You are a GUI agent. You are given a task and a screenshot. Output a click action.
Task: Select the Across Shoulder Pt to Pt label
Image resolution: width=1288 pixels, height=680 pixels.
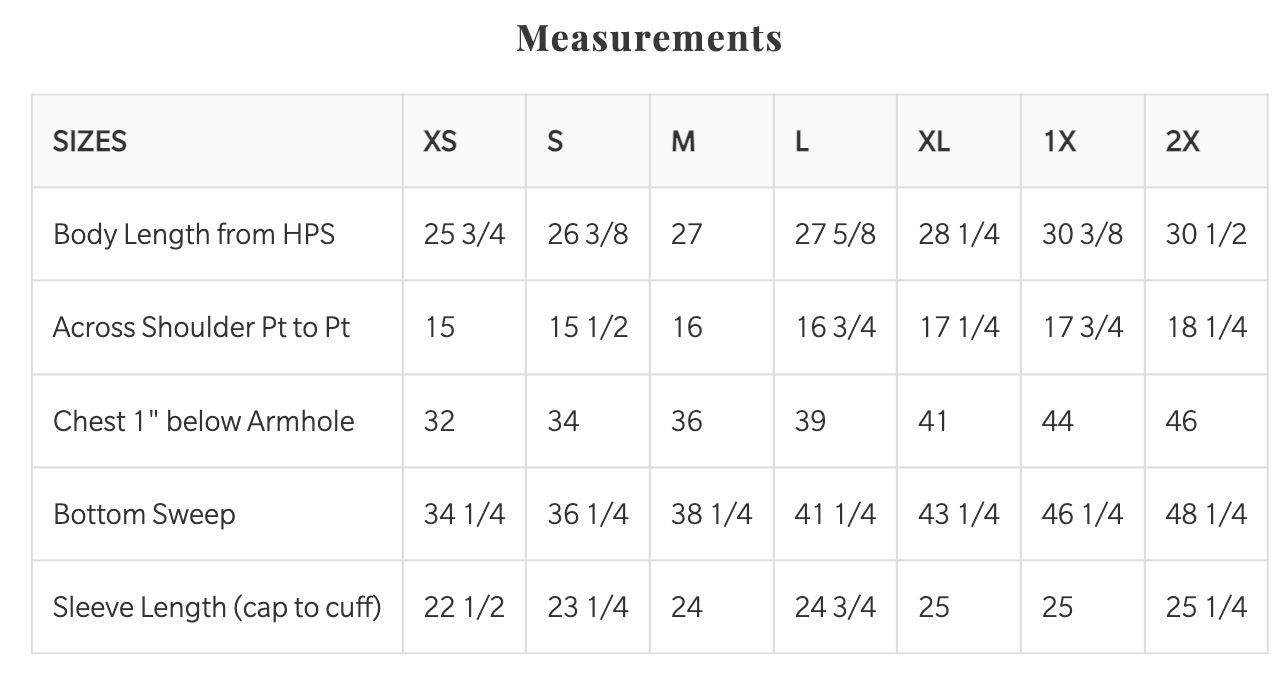click(201, 327)
